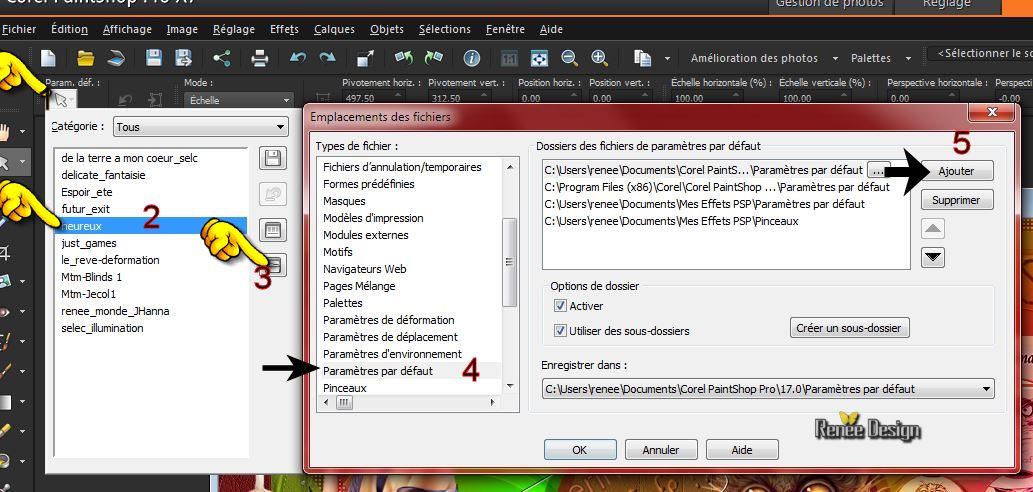Select the Crop tool in the left toolbar
This screenshot has height=492, width=1033.
click(x=5, y=252)
